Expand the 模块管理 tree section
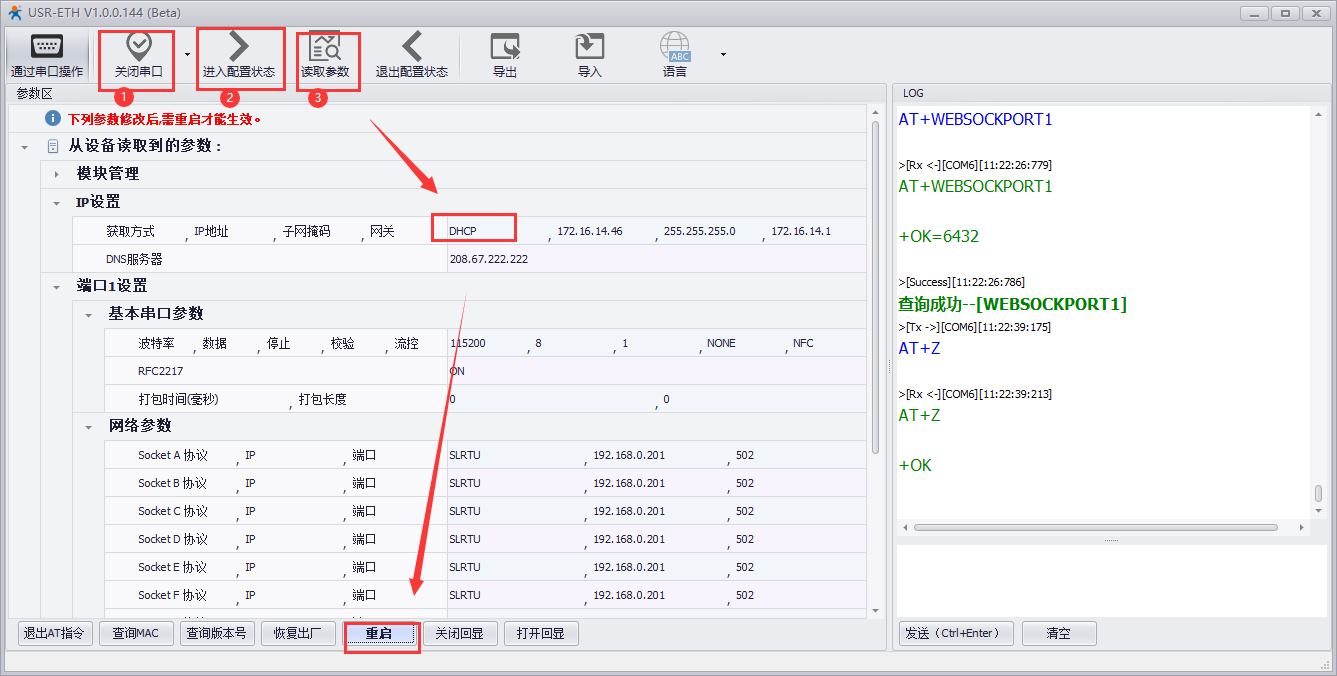 coord(57,175)
